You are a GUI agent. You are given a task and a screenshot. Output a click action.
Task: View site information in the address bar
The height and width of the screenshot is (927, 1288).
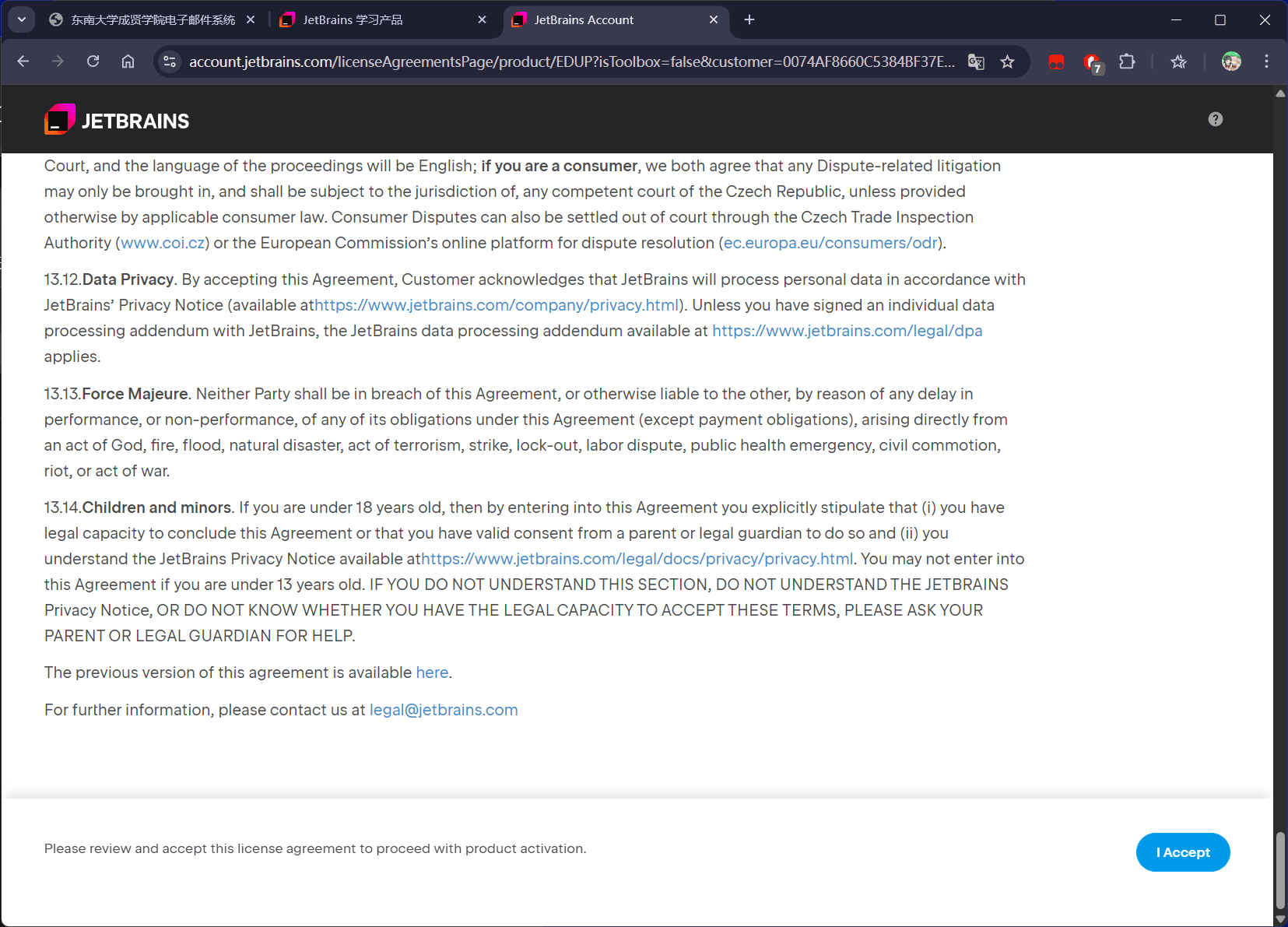170,61
